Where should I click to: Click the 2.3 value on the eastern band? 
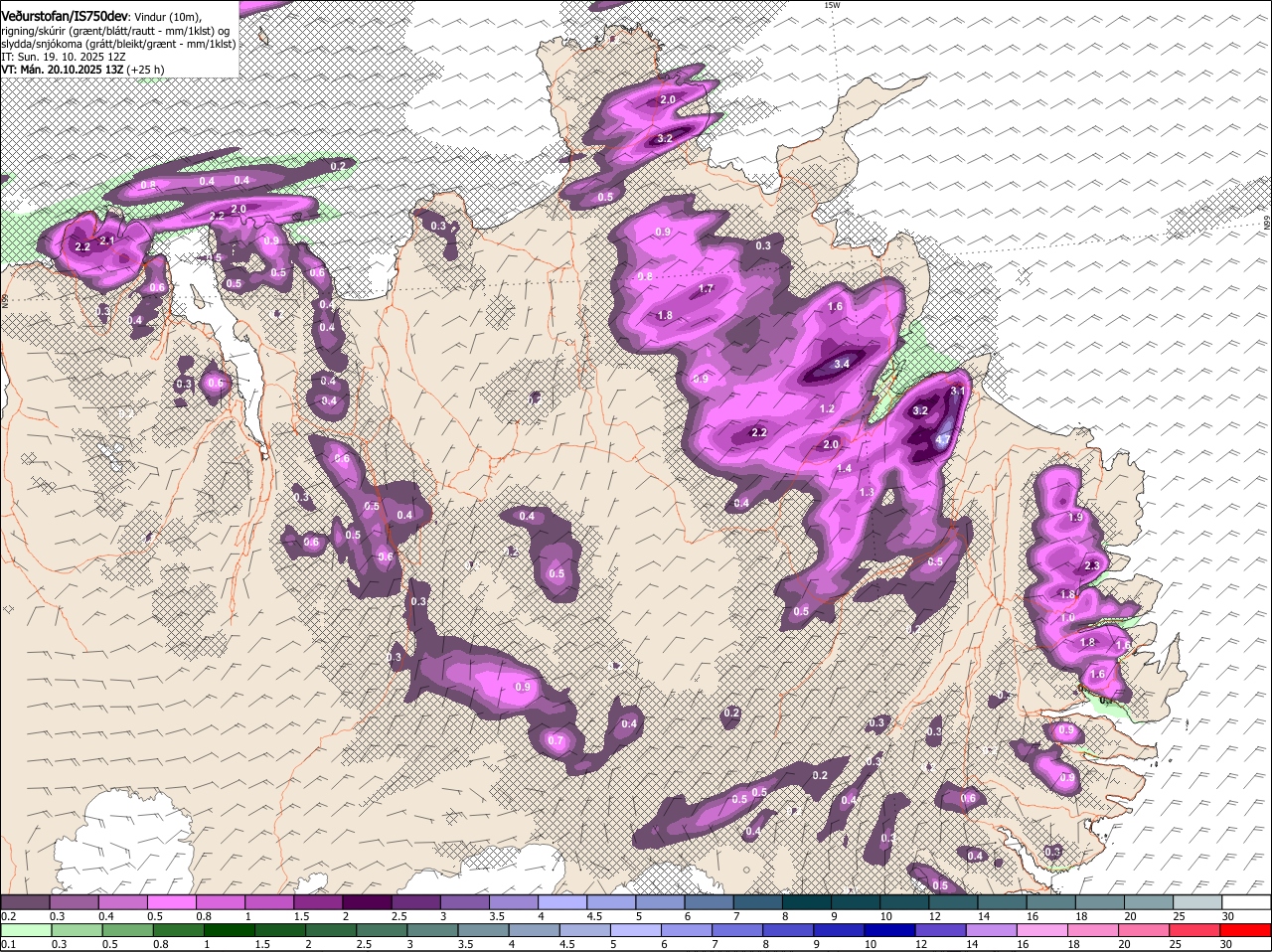1092,565
